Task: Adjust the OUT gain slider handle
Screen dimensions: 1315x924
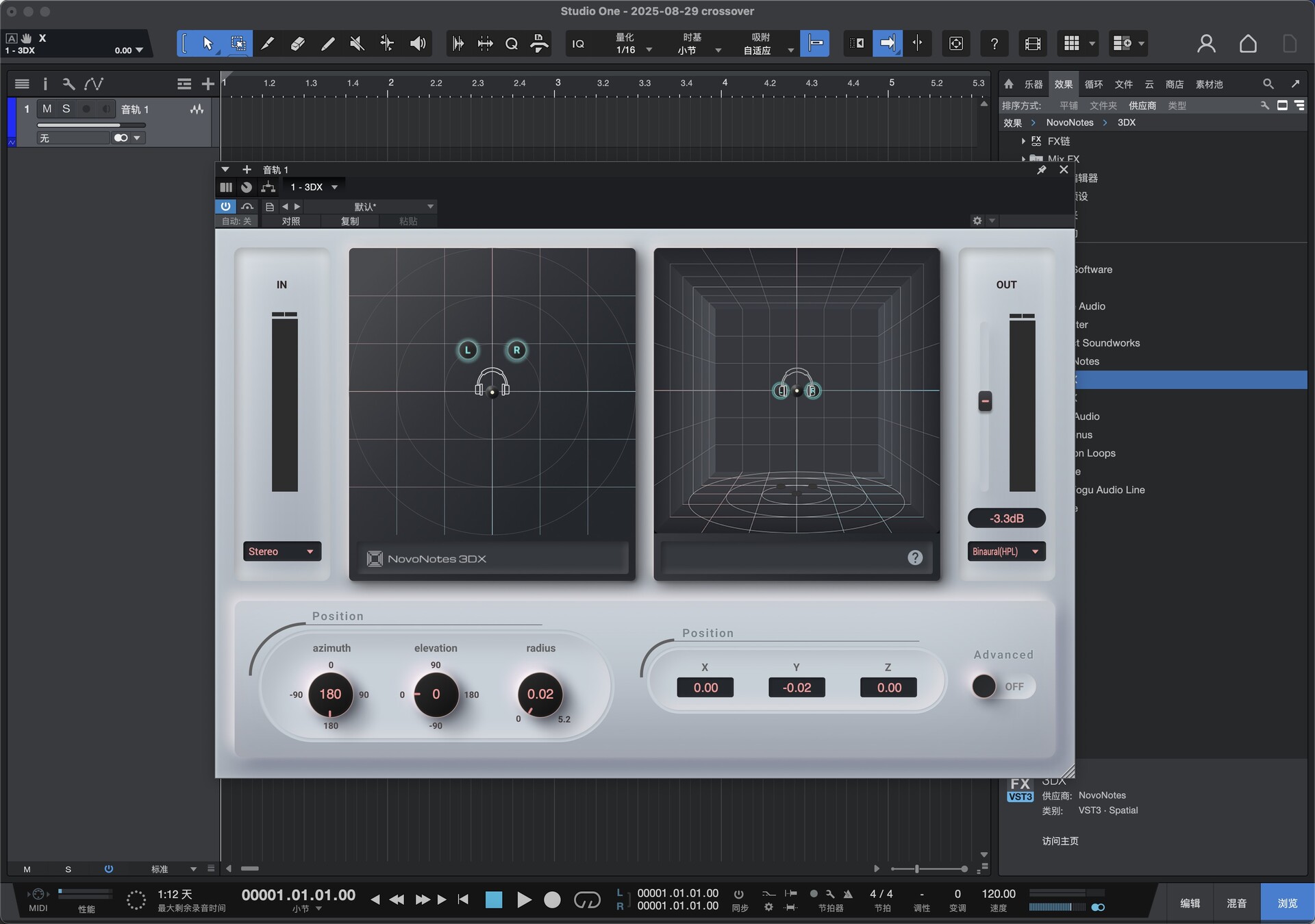Action: tap(985, 401)
